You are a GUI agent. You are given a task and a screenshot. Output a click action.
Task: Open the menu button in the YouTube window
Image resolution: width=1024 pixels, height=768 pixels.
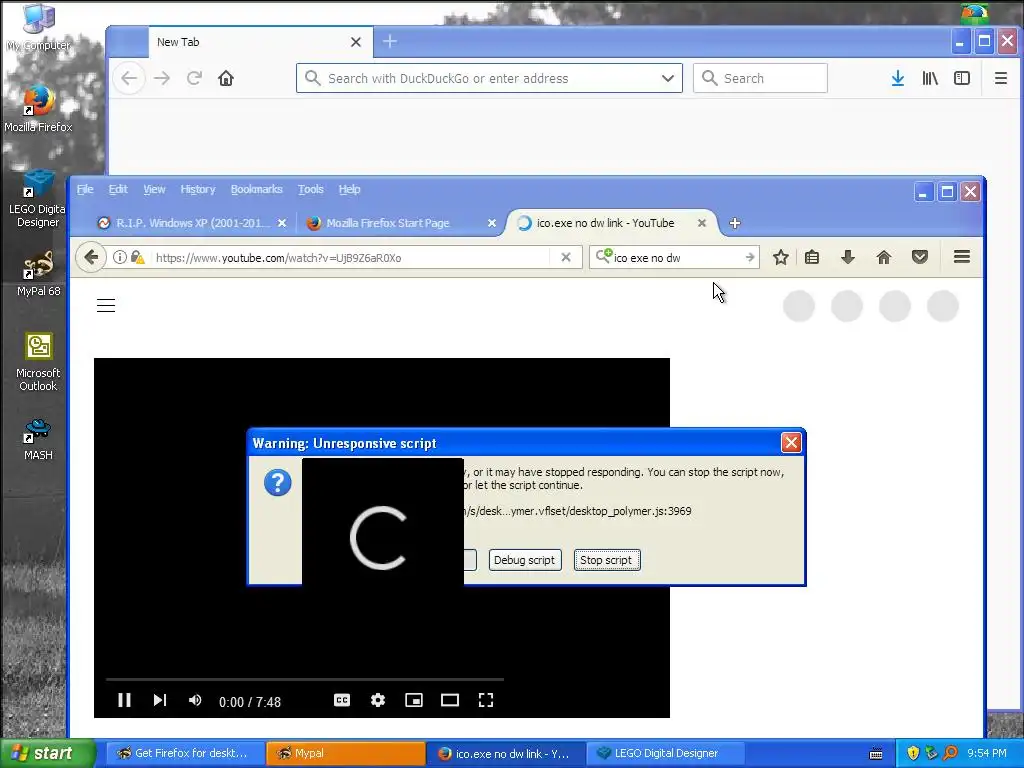click(961, 257)
